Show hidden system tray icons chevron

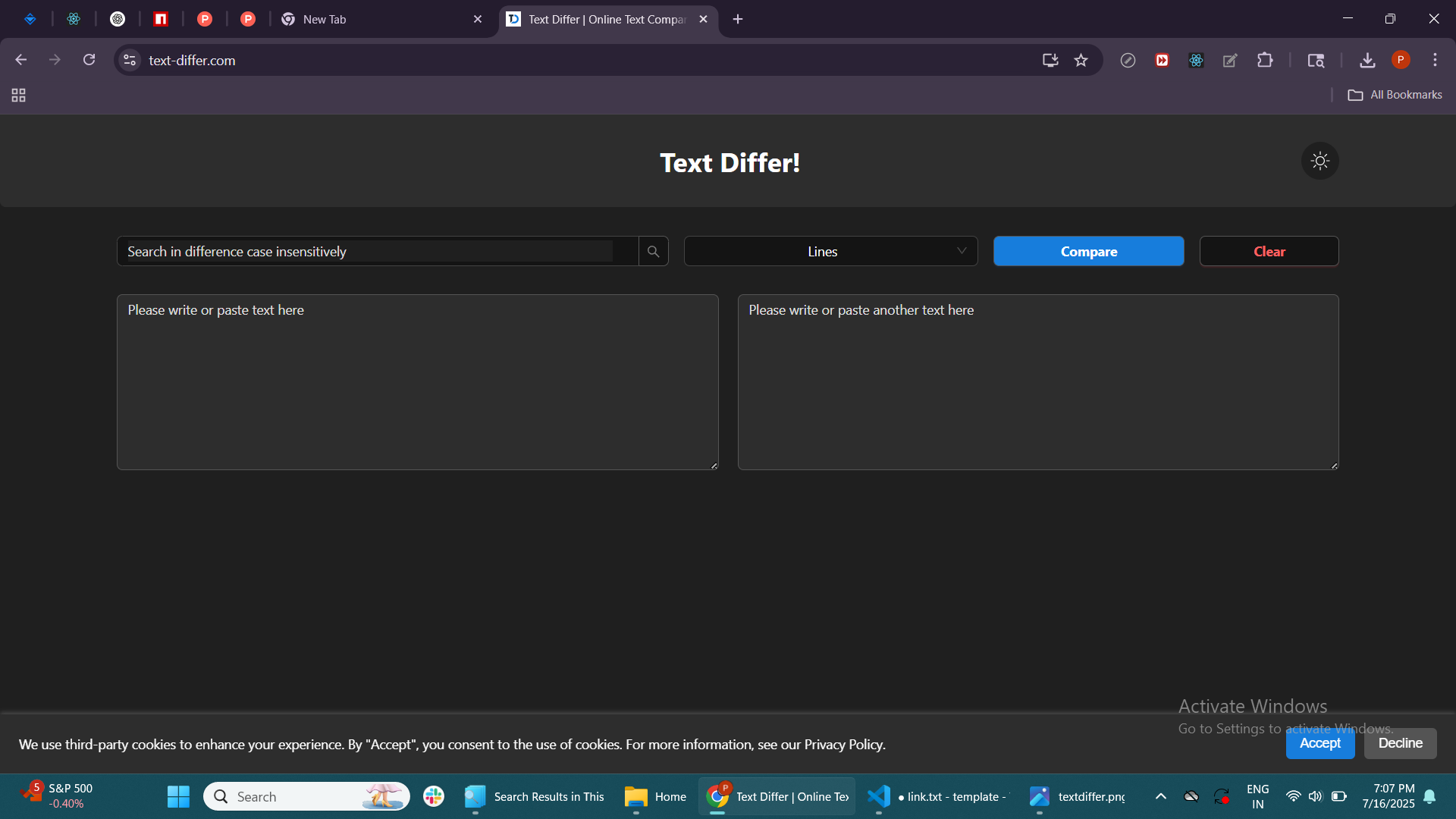pos(1160,796)
